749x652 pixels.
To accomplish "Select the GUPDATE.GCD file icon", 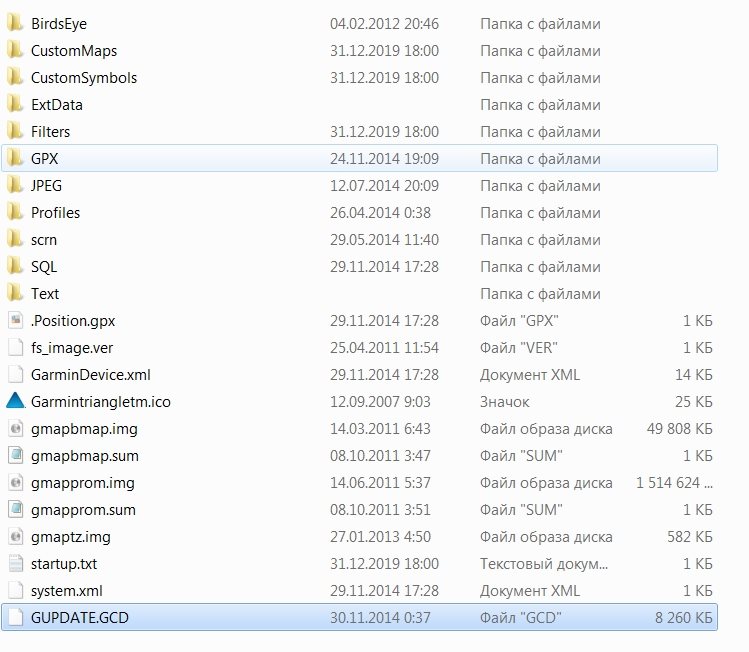I will pyautogui.click(x=15, y=617).
